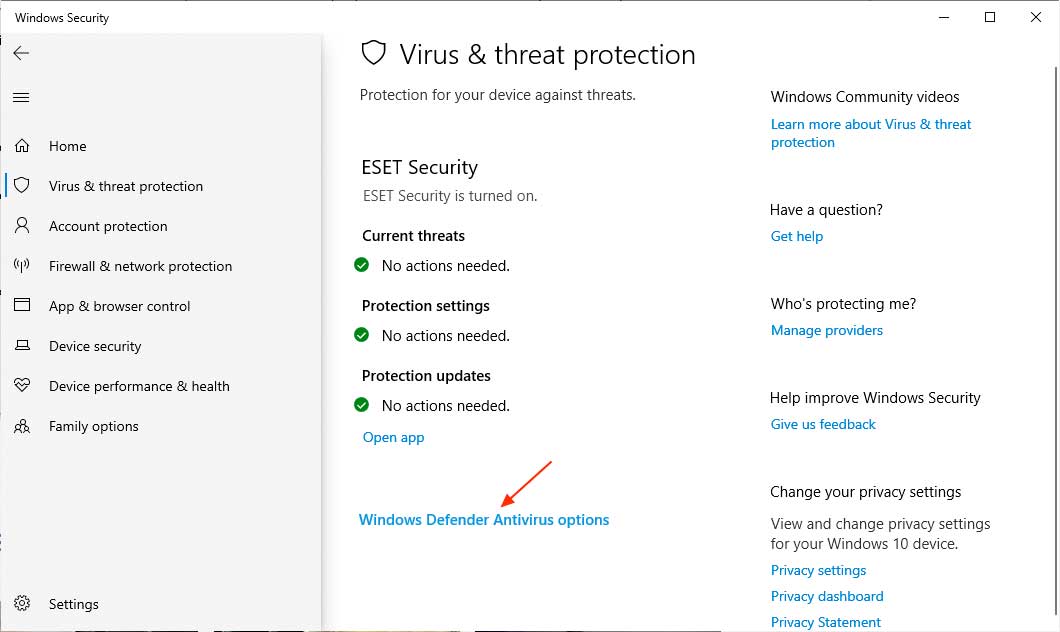Maximize the Windows Security window

[990, 17]
